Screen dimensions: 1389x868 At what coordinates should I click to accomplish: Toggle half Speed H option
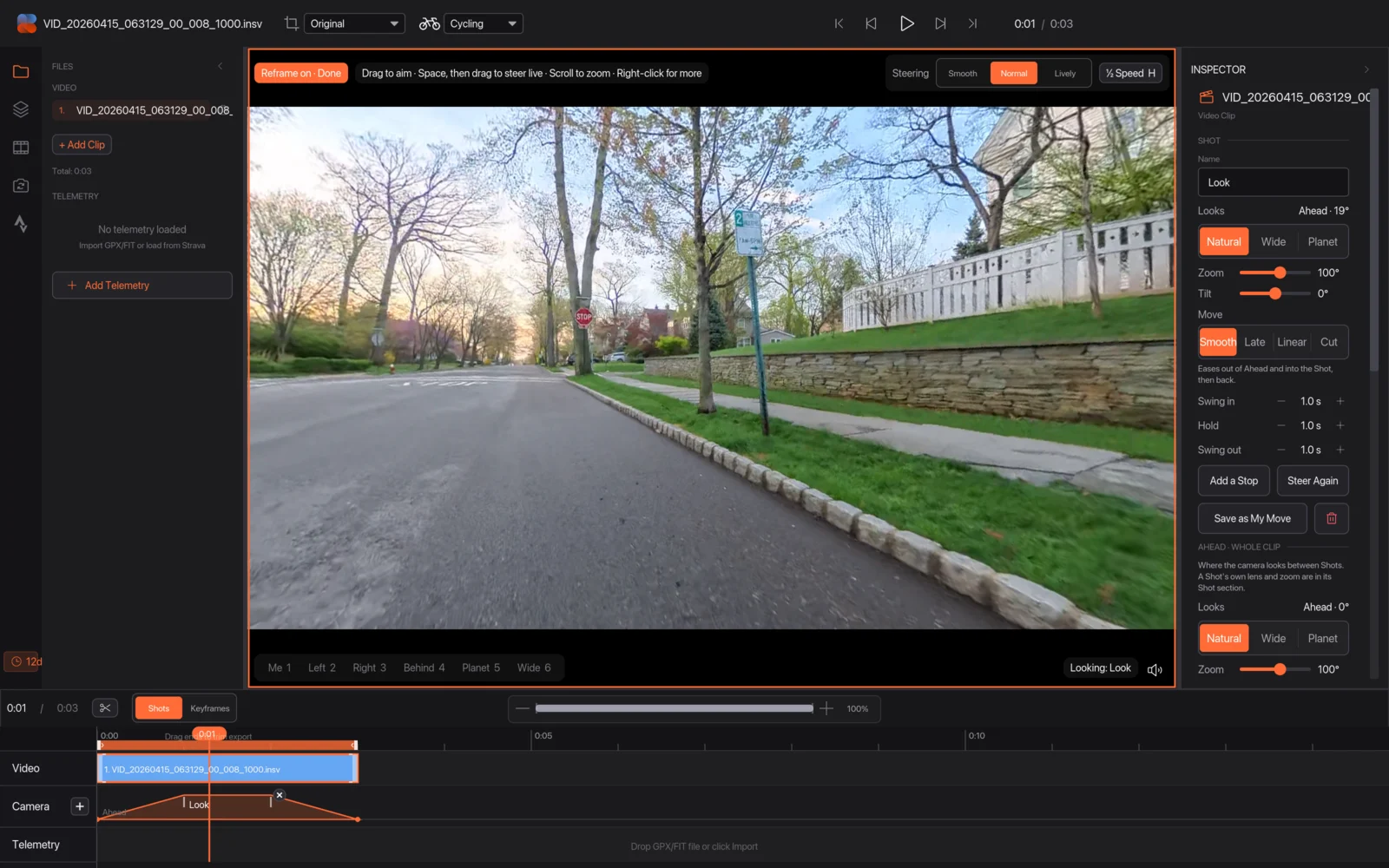(x=1130, y=73)
